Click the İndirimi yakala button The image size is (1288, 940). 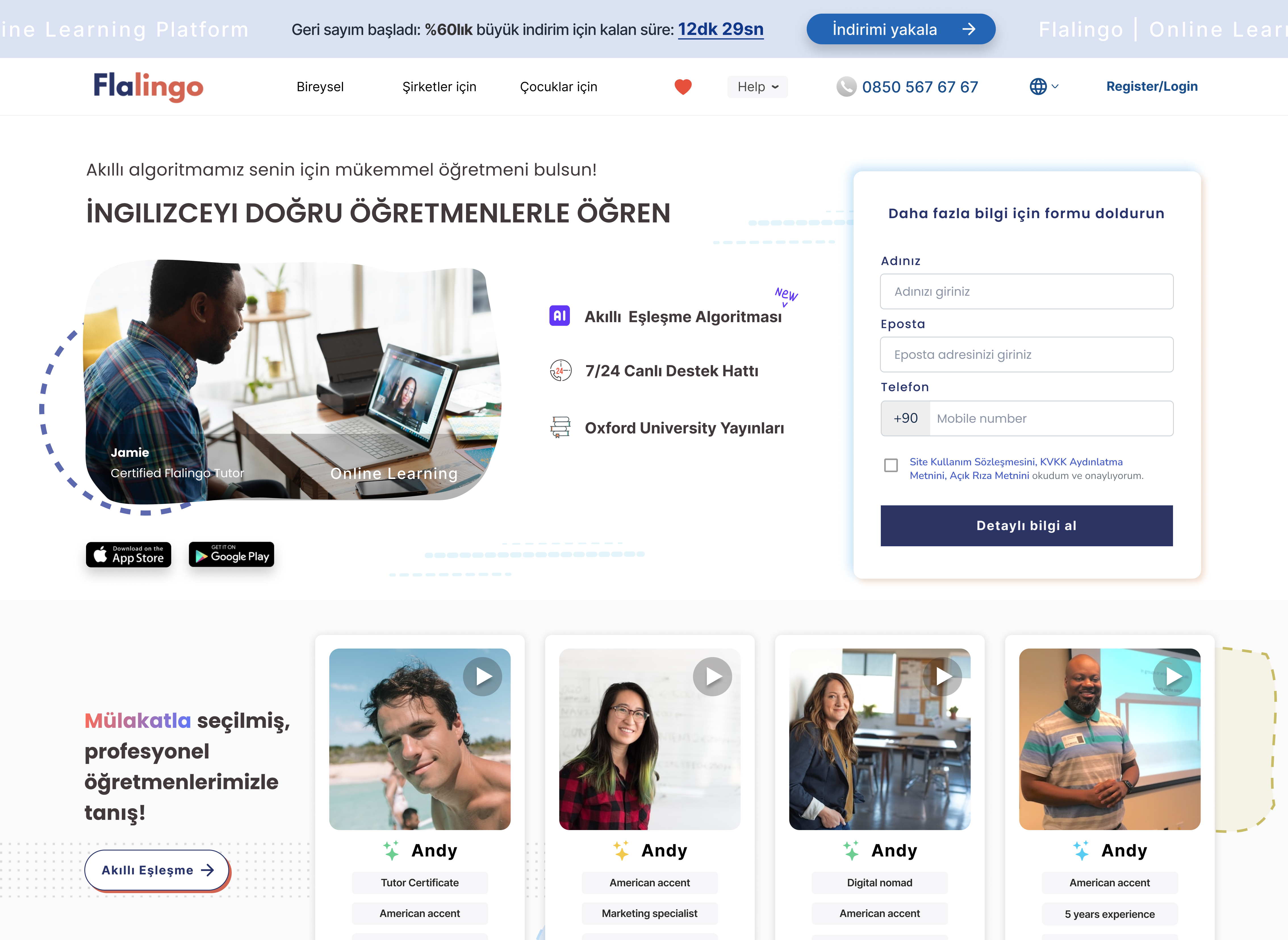pyautogui.click(x=901, y=29)
